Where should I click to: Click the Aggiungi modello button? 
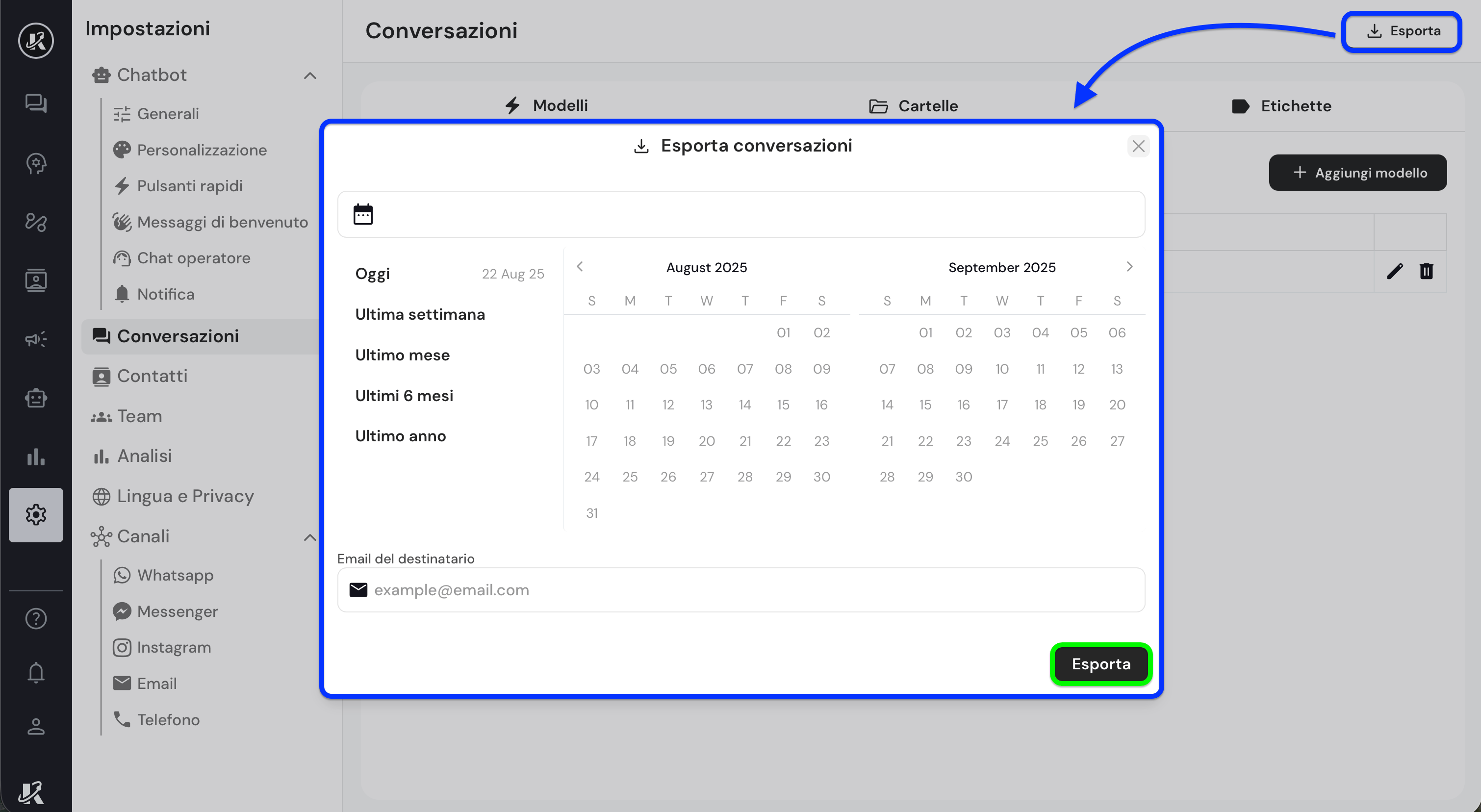[x=1357, y=173]
